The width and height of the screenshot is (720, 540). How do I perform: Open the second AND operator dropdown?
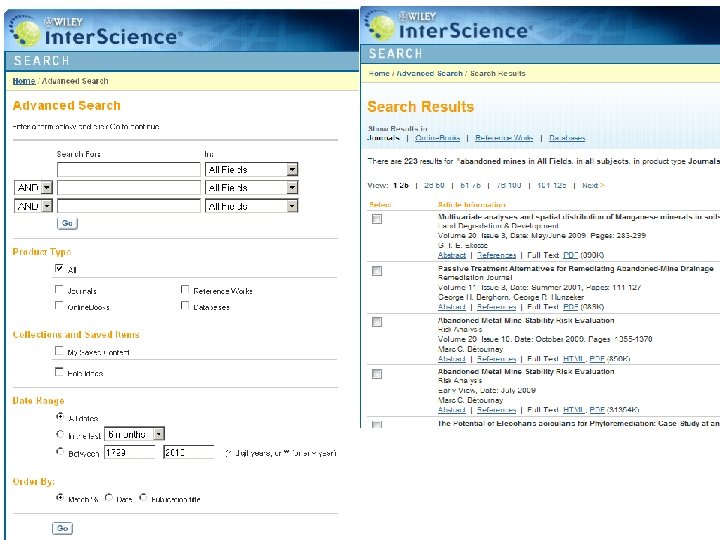(33, 206)
